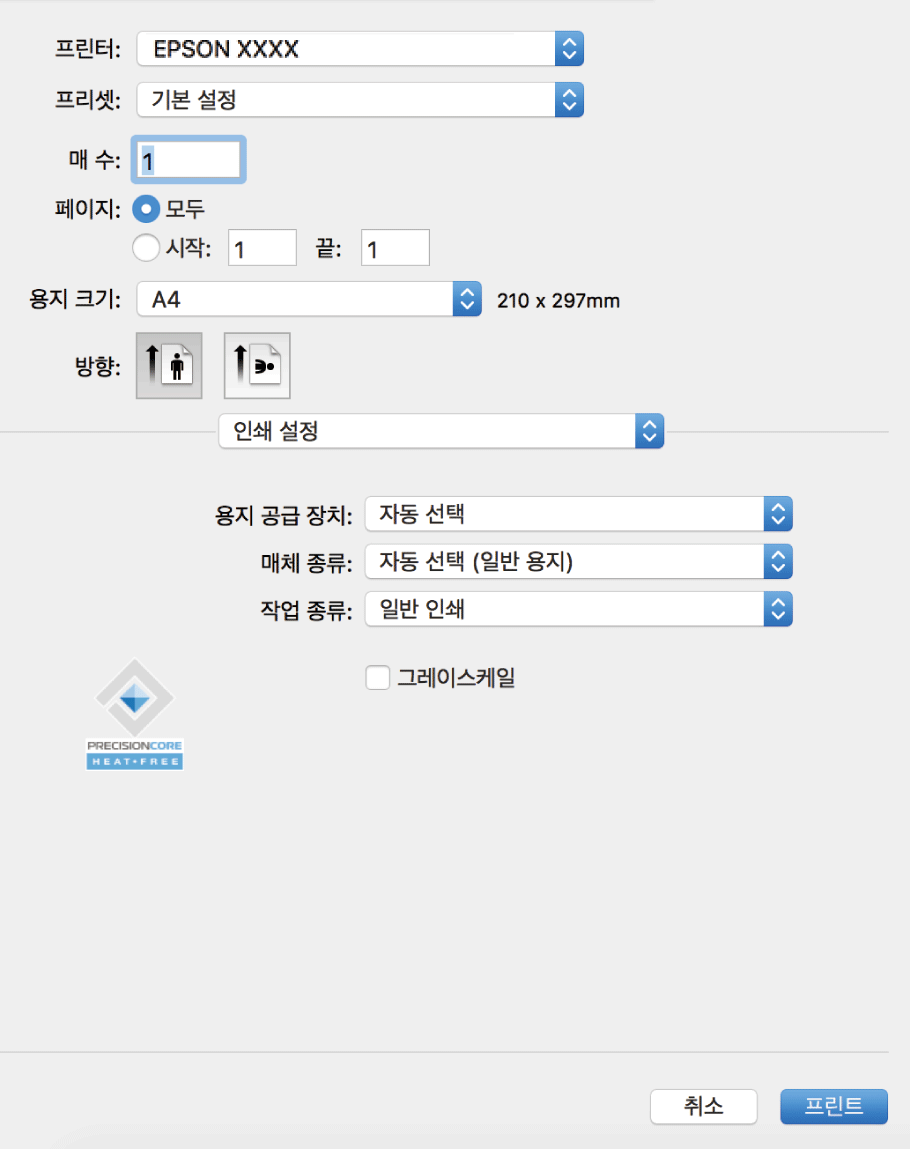Image resolution: width=910 pixels, height=1149 pixels.
Task: Select portrait orientation icon
Action: tap(168, 366)
